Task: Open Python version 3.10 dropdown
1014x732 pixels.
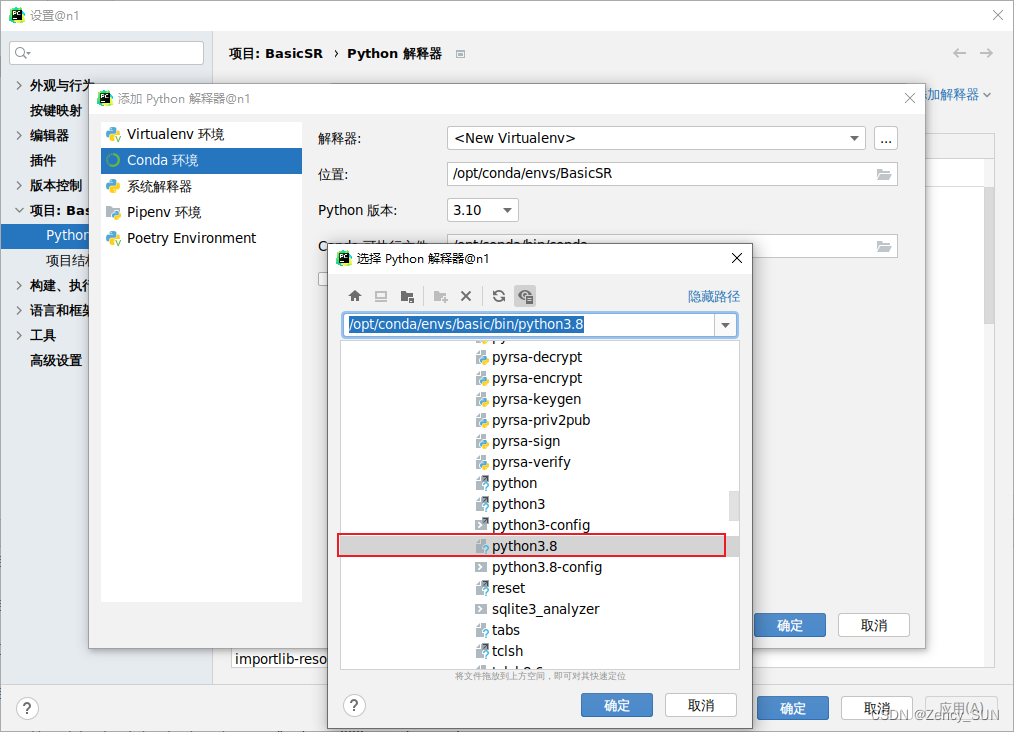Action: click(x=507, y=210)
